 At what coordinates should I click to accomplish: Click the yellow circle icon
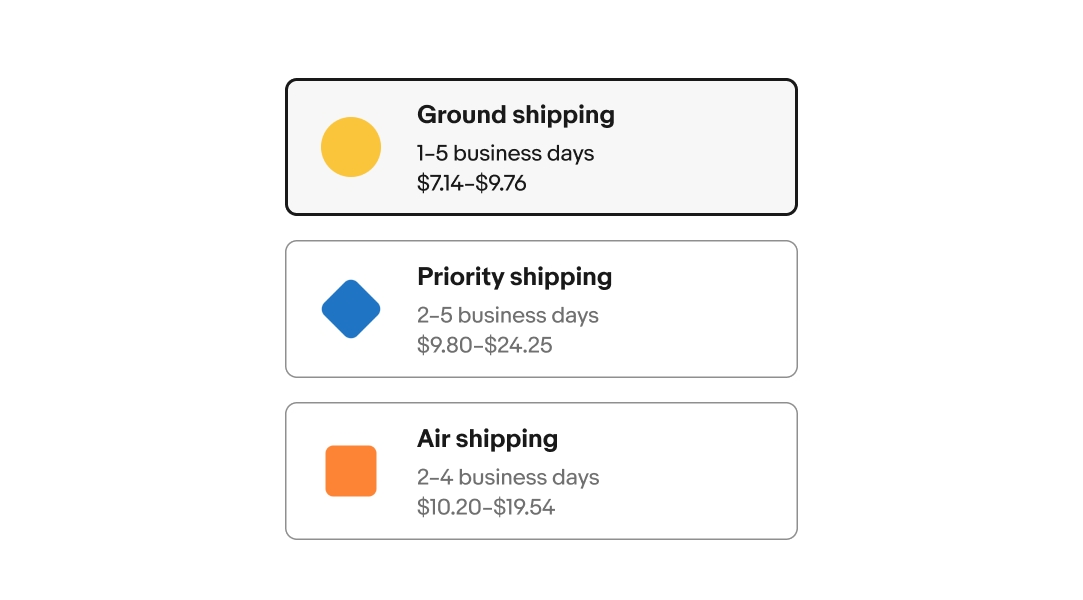click(x=351, y=147)
